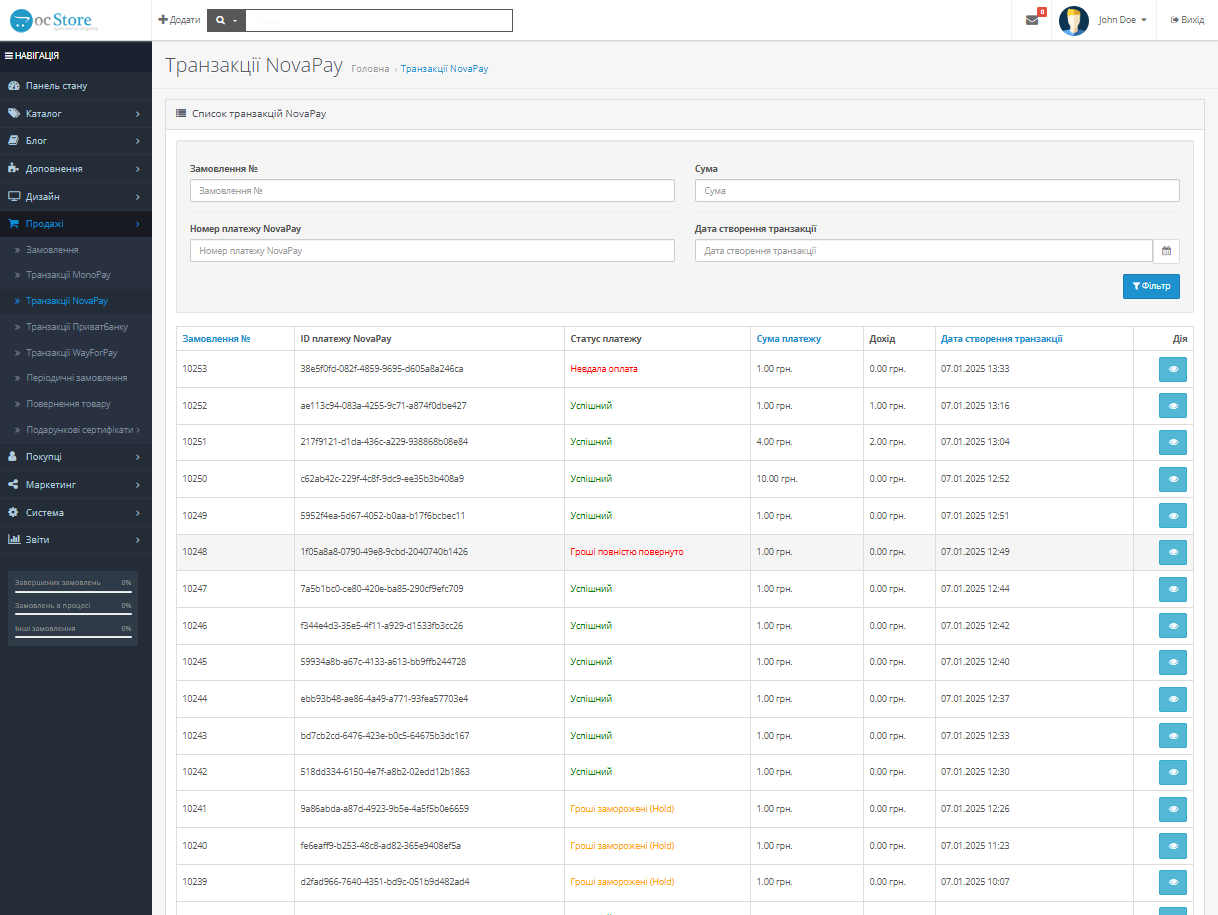View transaction details for order 10247
Image resolution: width=1218 pixels, height=915 pixels.
[x=1173, y=589]
